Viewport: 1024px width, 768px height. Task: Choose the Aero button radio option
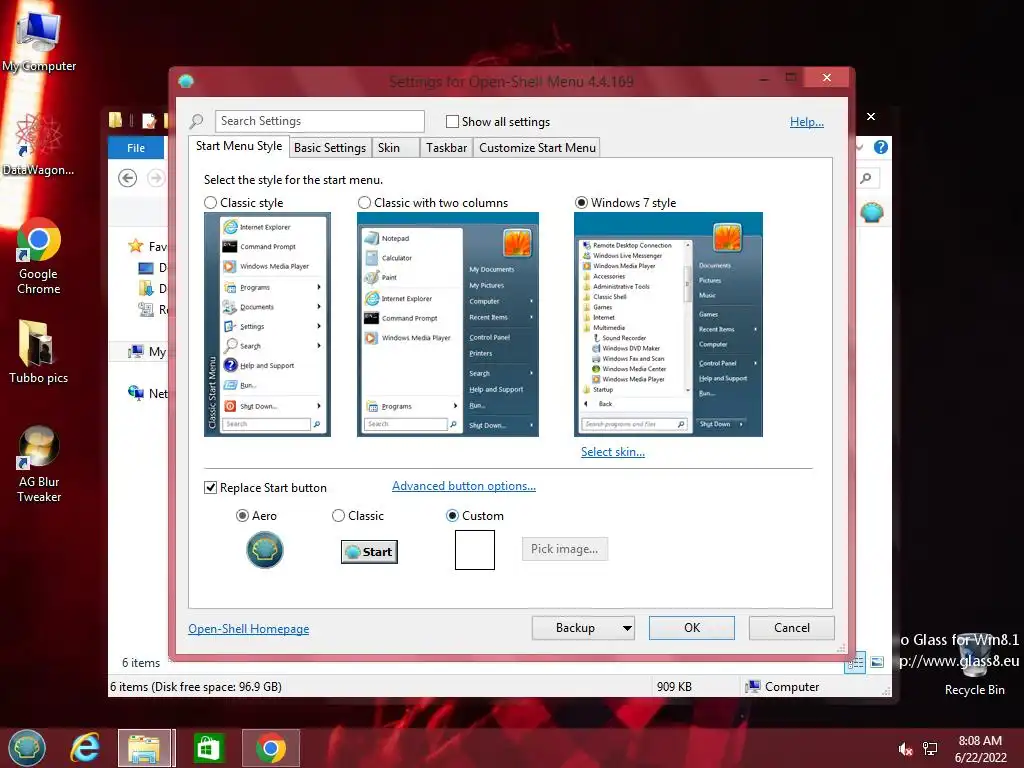tap(242, 516)
